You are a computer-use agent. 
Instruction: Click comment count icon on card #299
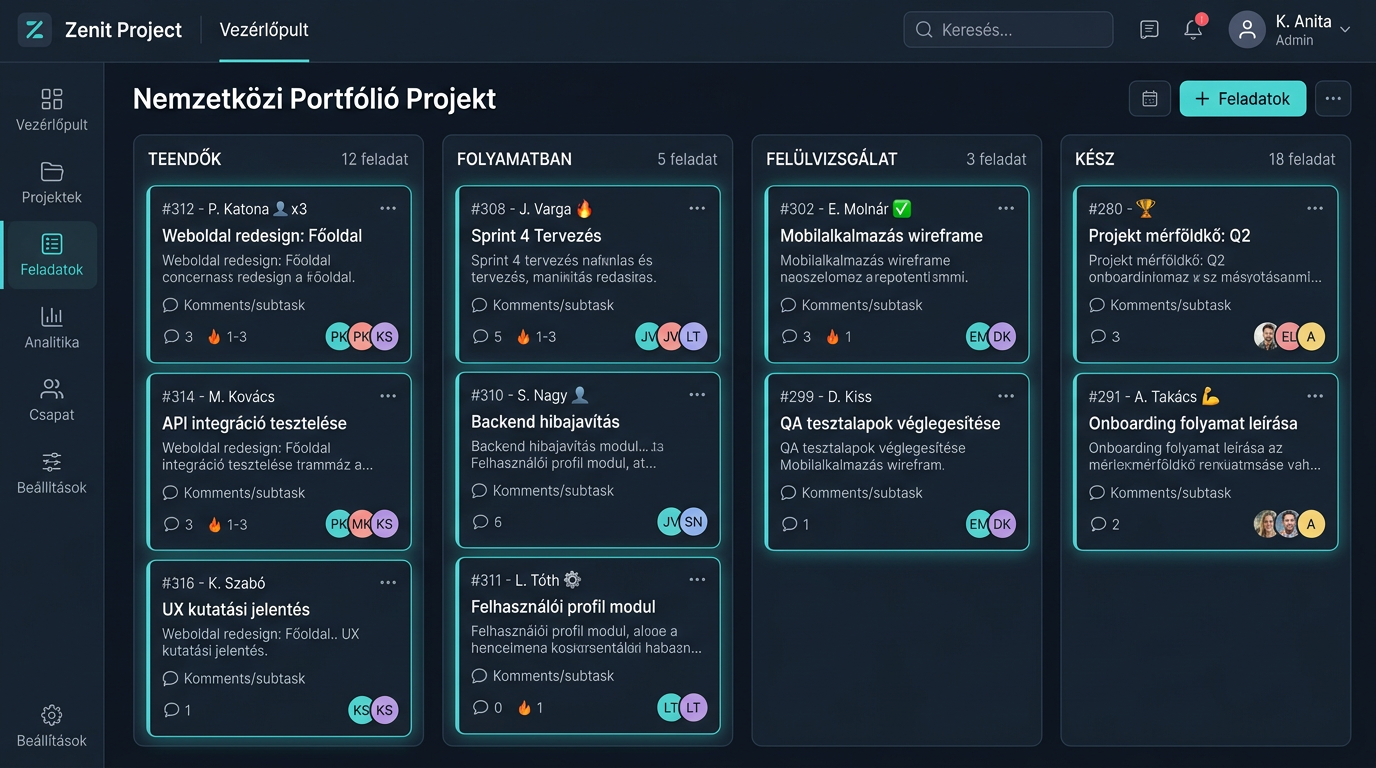[789, 524]
